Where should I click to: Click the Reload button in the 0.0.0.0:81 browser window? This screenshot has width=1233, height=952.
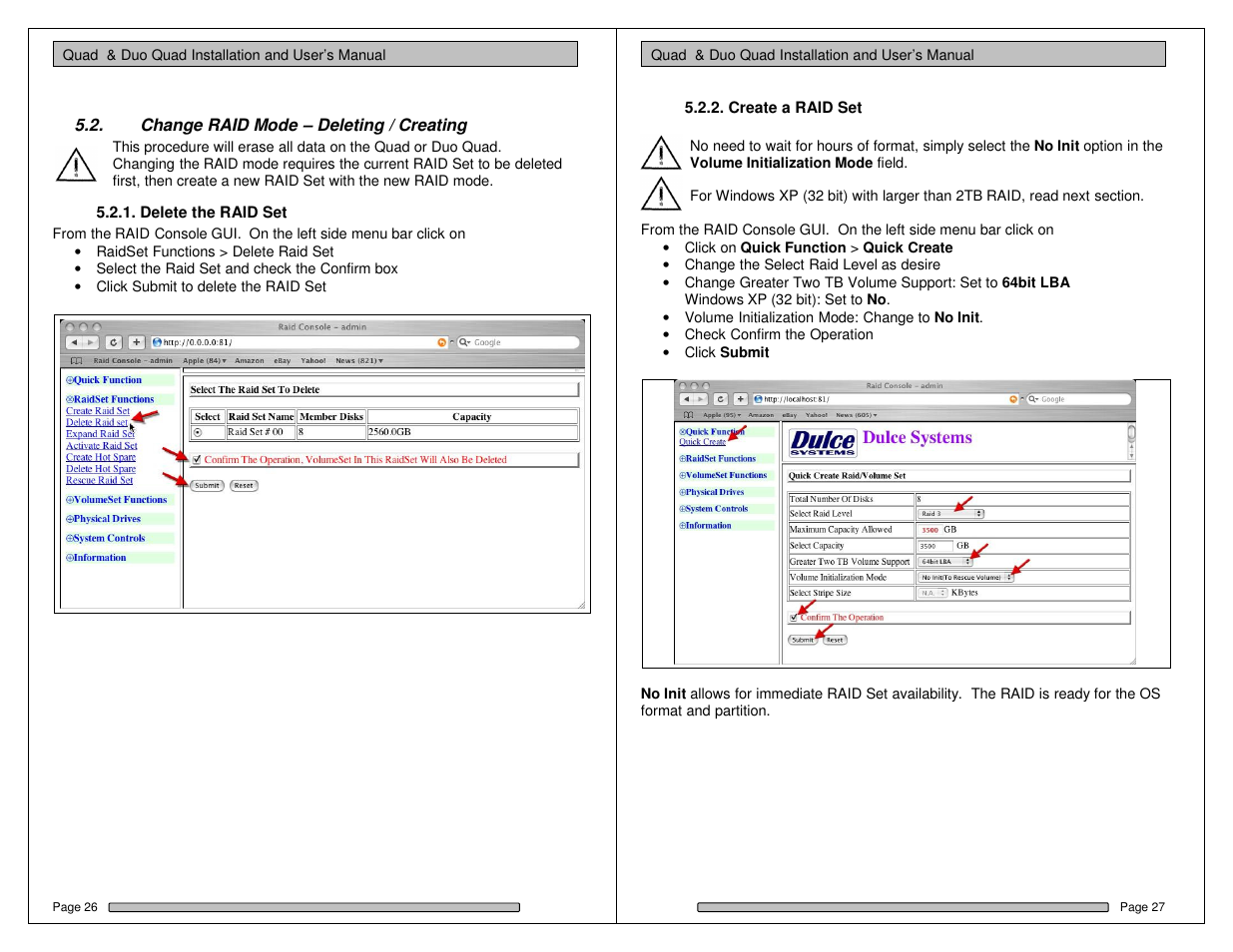[114, 342]
